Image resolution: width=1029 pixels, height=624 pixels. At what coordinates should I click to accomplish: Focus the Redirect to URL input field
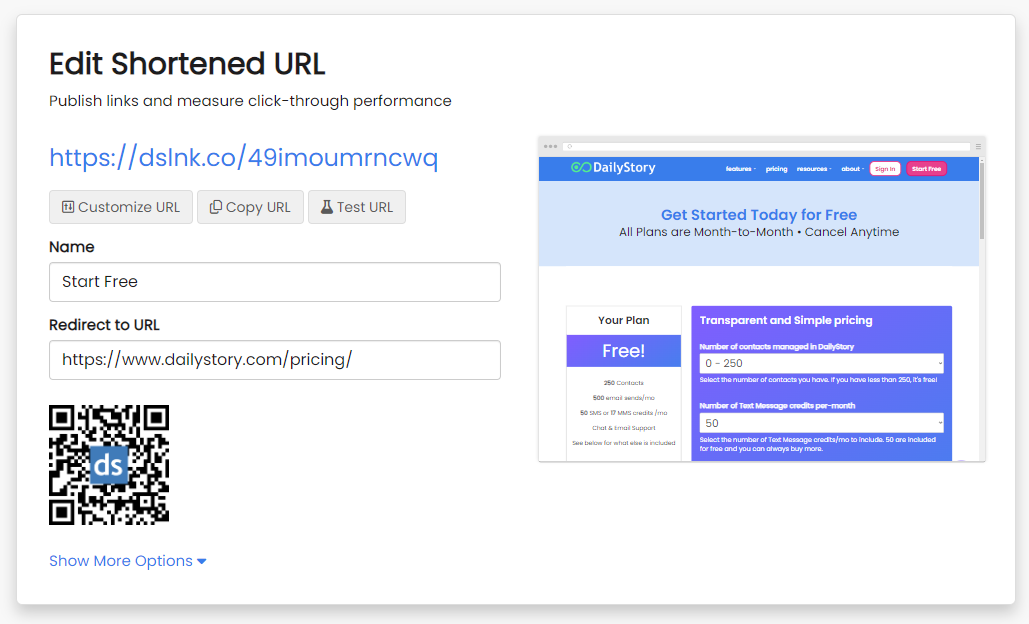point(274,360)
